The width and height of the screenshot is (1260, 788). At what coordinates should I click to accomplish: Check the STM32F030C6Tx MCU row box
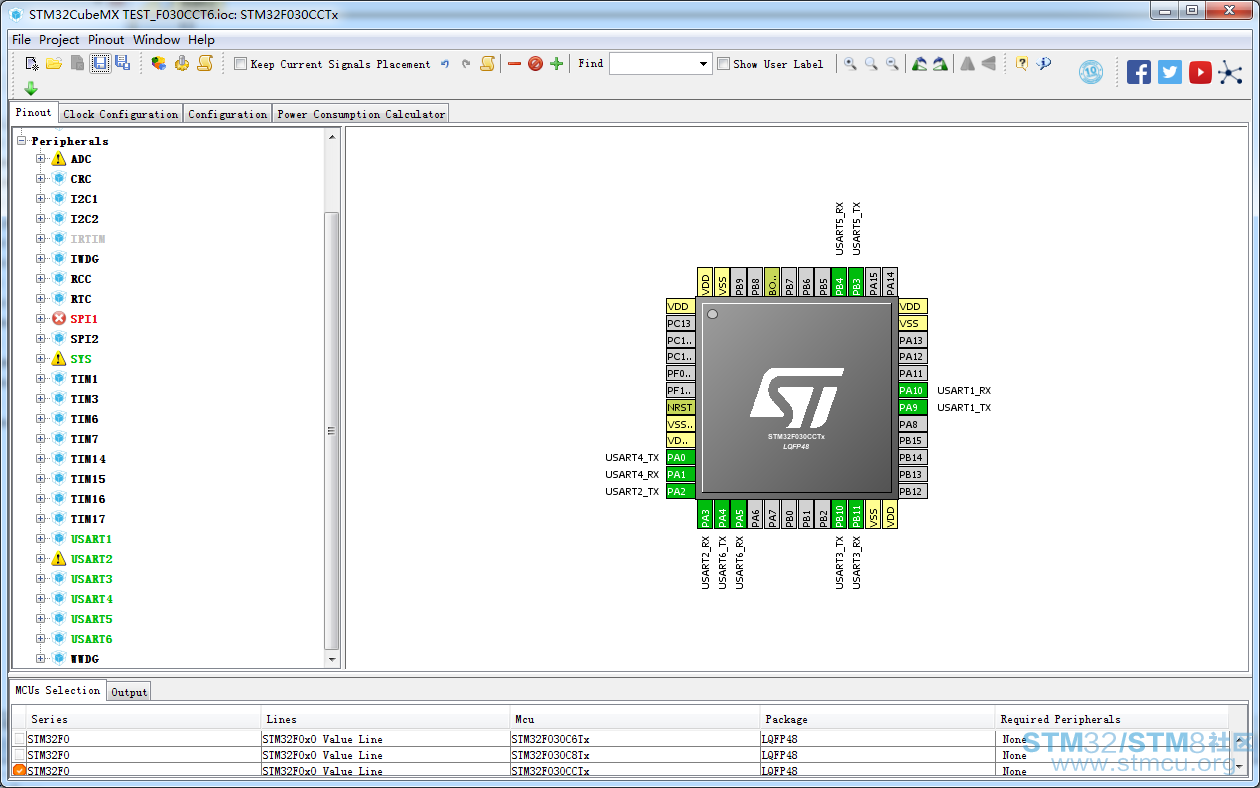(x=20, y=739)
